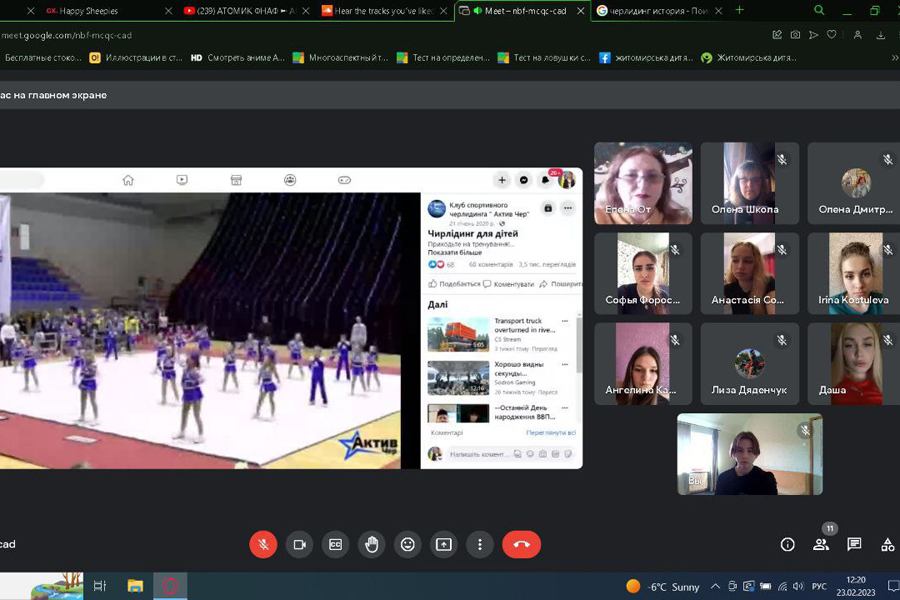Expand the bookmarks overflow chevron

tap(894, 58)
